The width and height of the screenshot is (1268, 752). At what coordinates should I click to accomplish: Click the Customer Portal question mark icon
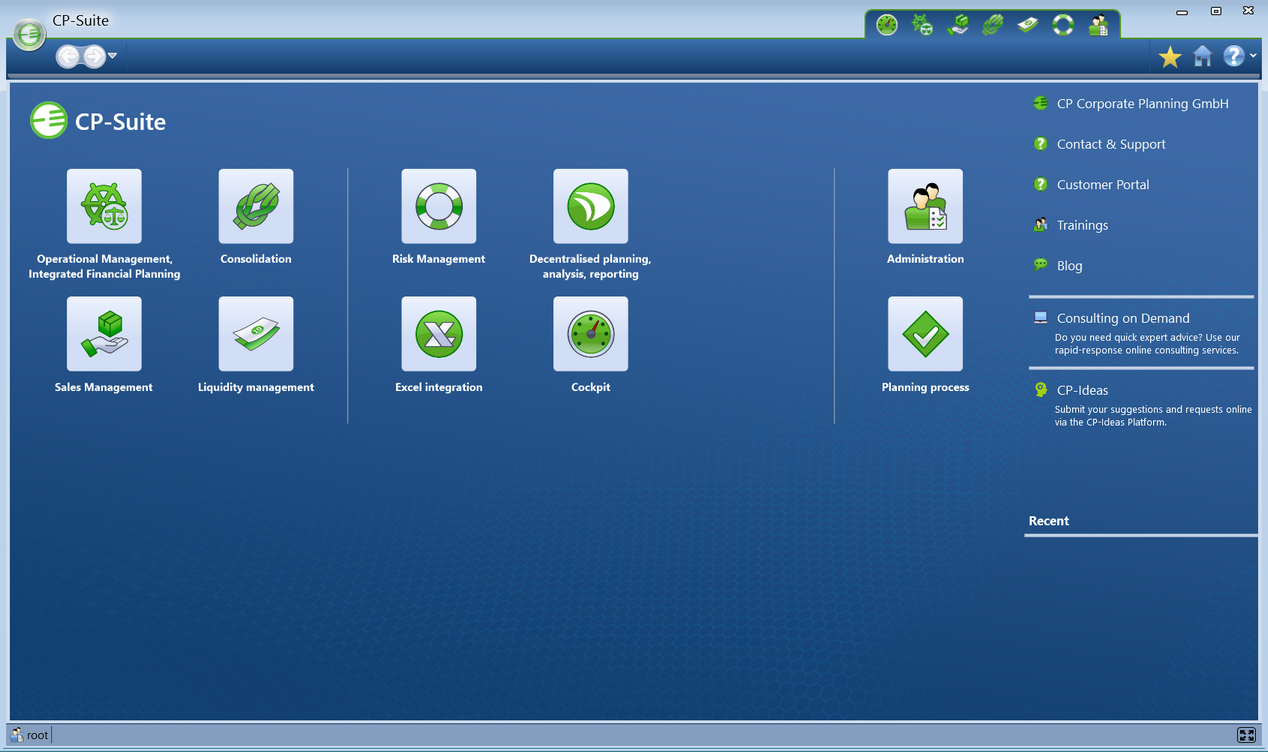tap(1040, 184)
